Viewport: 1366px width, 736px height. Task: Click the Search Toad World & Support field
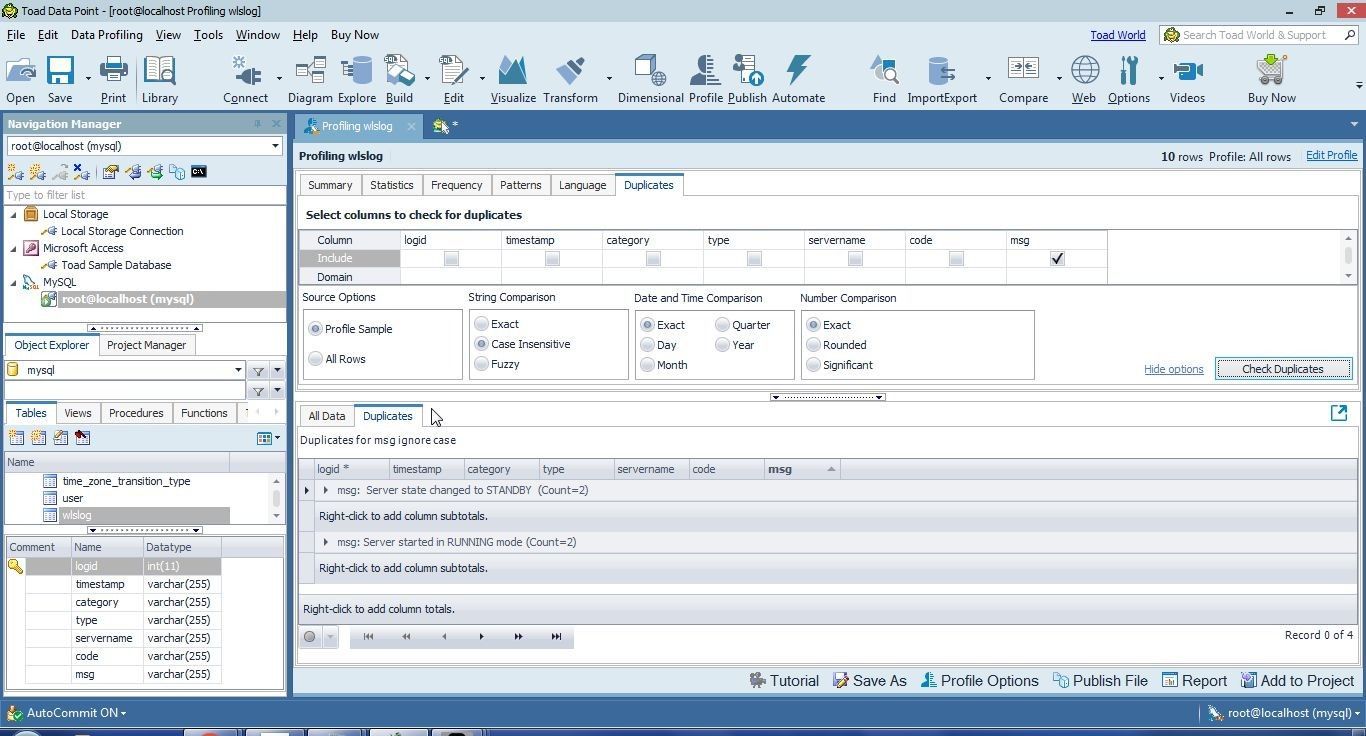point(1259,35)
